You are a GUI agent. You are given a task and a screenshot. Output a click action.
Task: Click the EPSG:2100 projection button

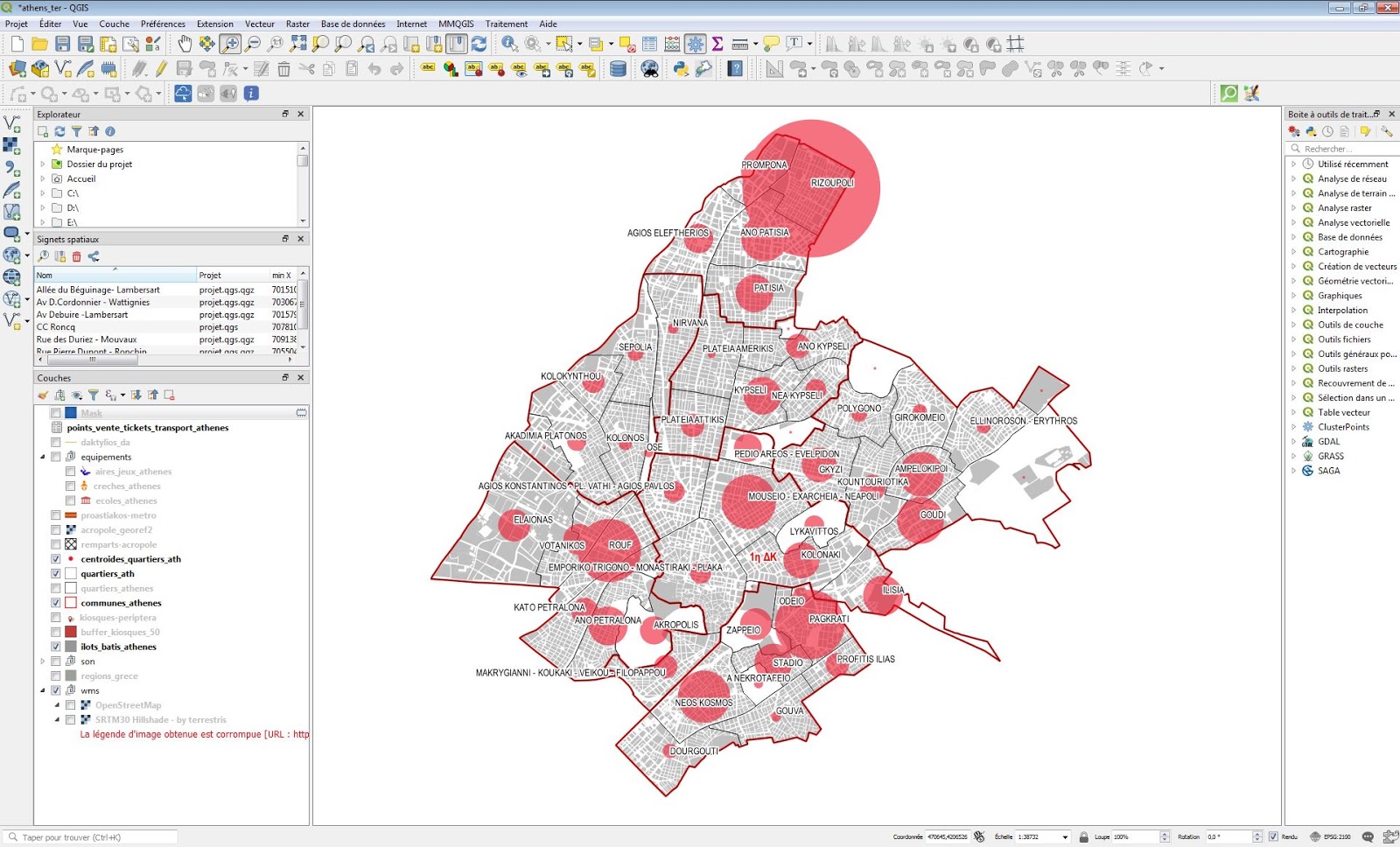[x=1330, y=836]
